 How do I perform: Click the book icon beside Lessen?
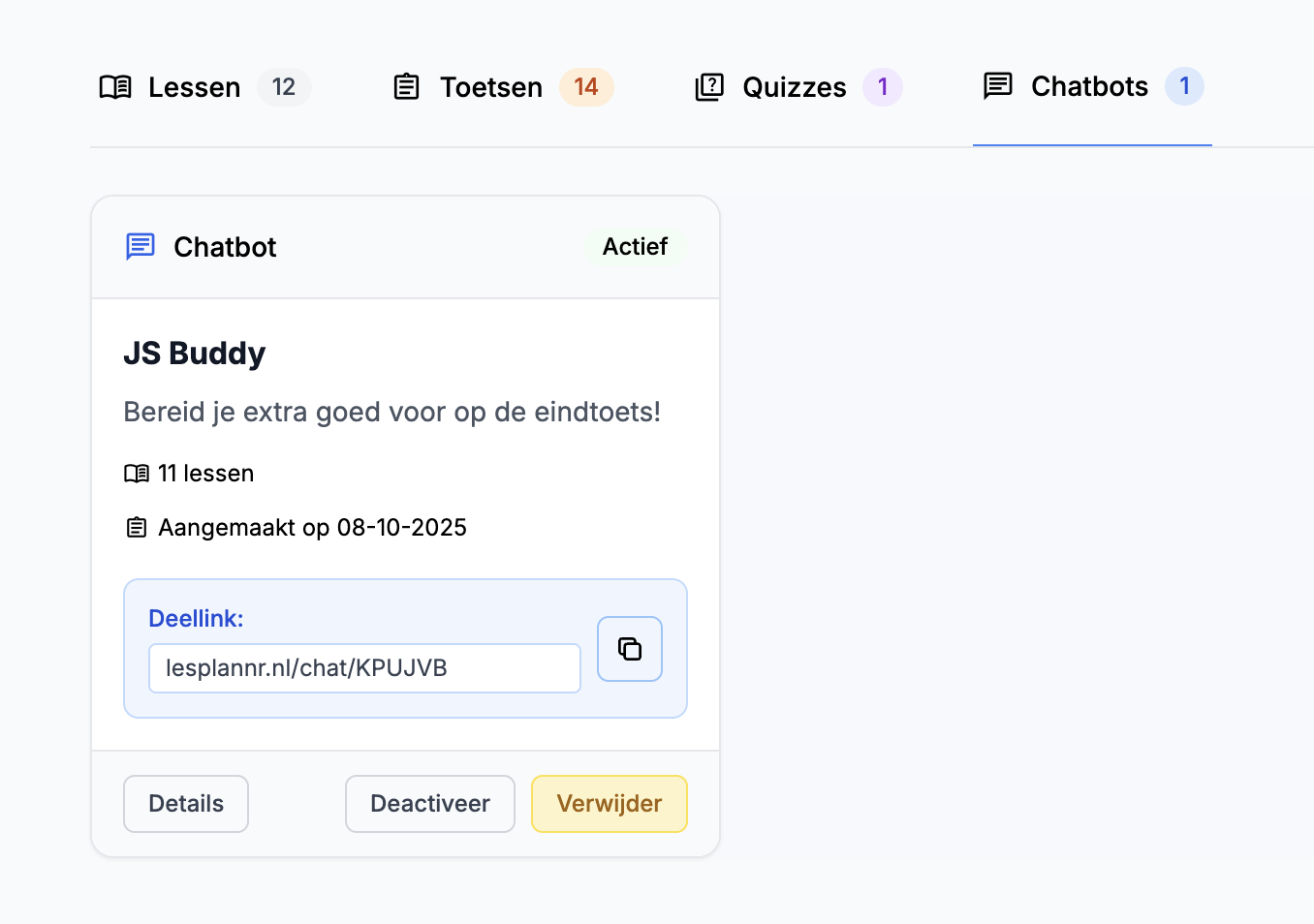[x=115, y=87]
